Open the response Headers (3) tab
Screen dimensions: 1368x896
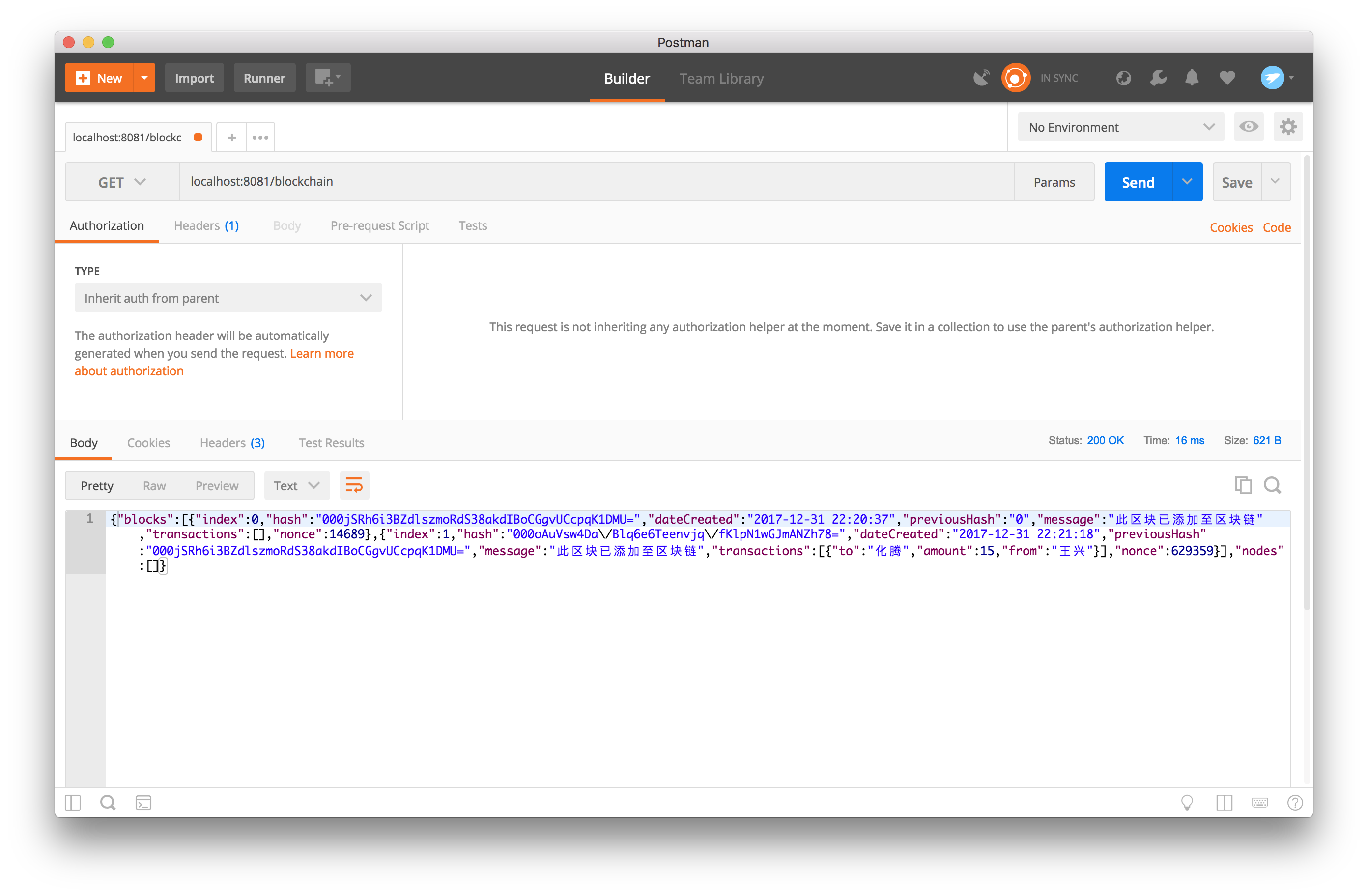click(232, 443)
